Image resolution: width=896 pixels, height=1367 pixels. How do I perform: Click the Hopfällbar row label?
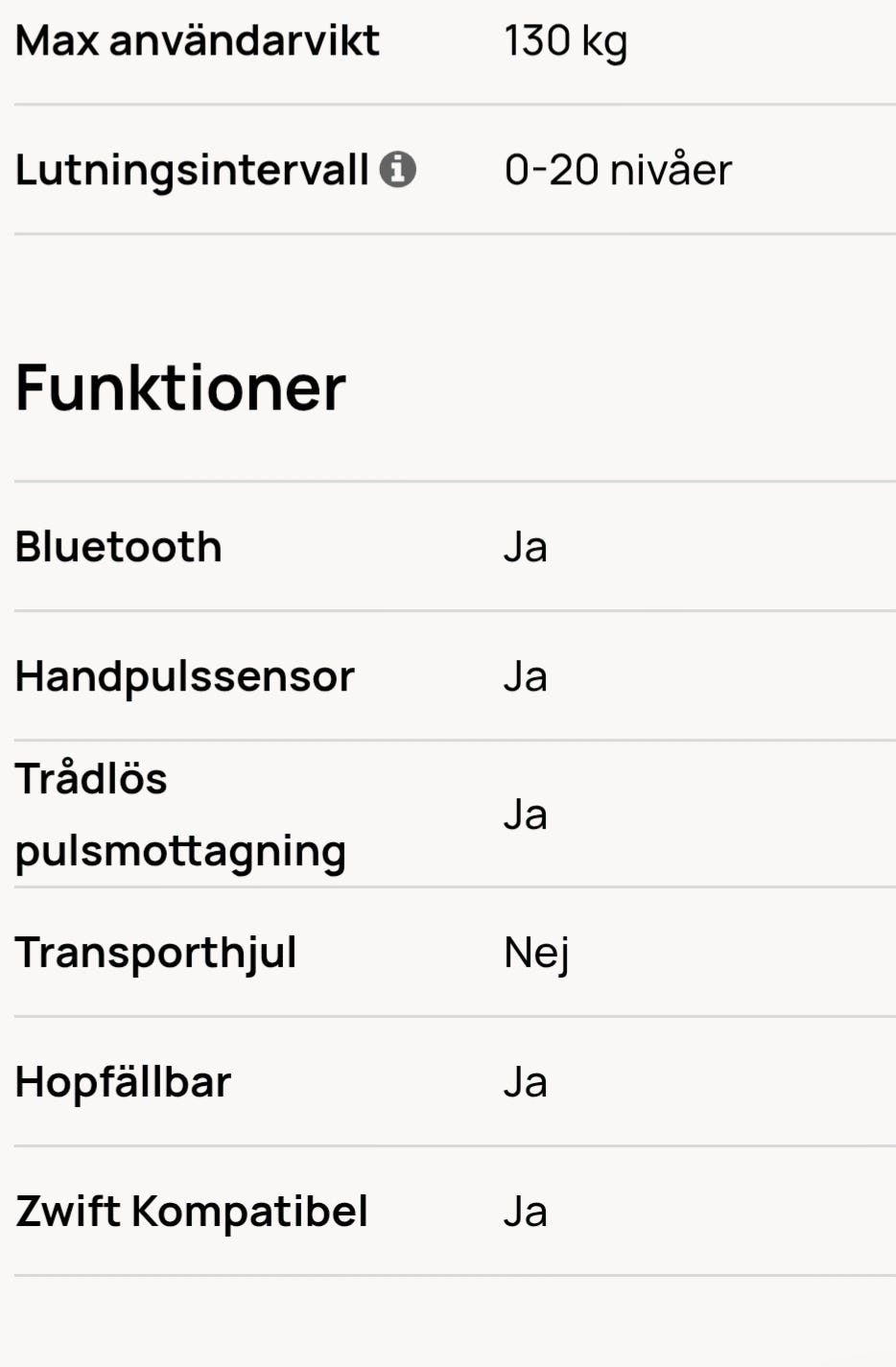click(x=124, y=1082)
